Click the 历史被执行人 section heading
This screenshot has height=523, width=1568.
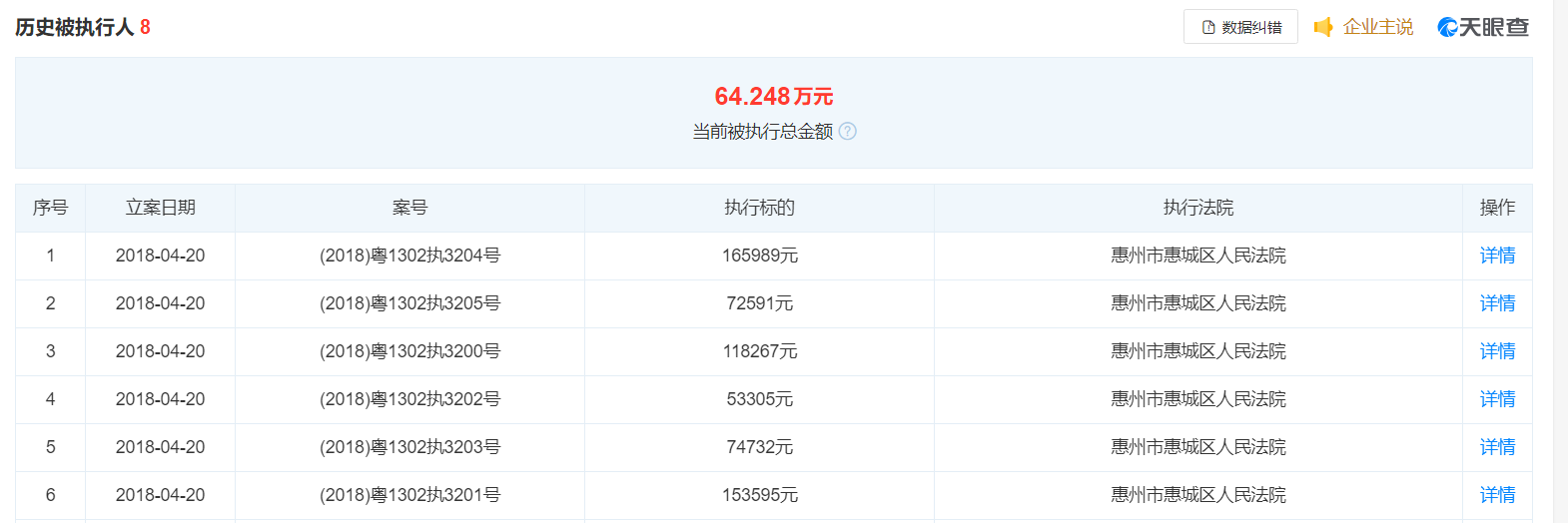click(75, 27)
